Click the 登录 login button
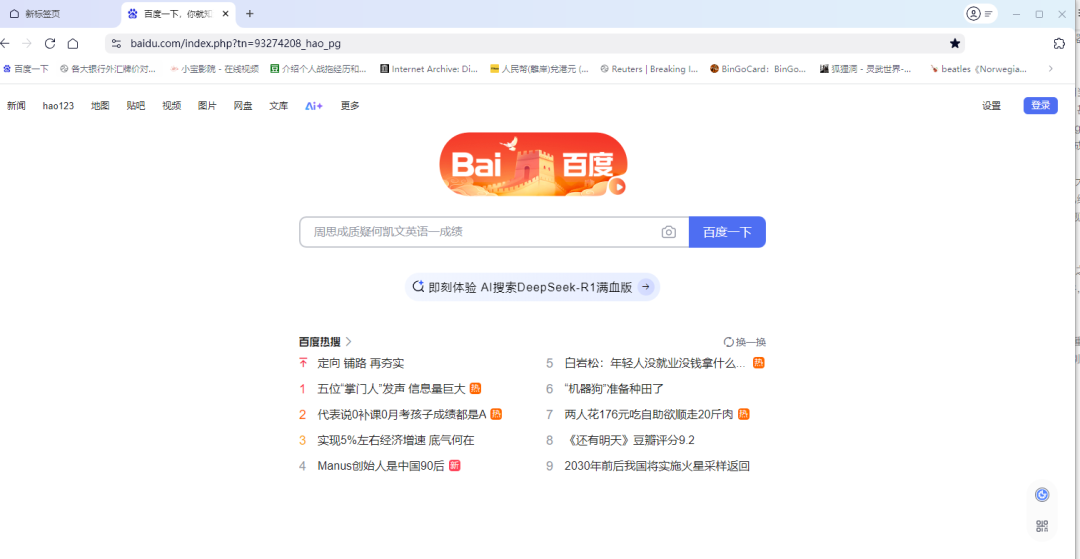This screenshot has width=1080, height=559. tap(1040, 106)
